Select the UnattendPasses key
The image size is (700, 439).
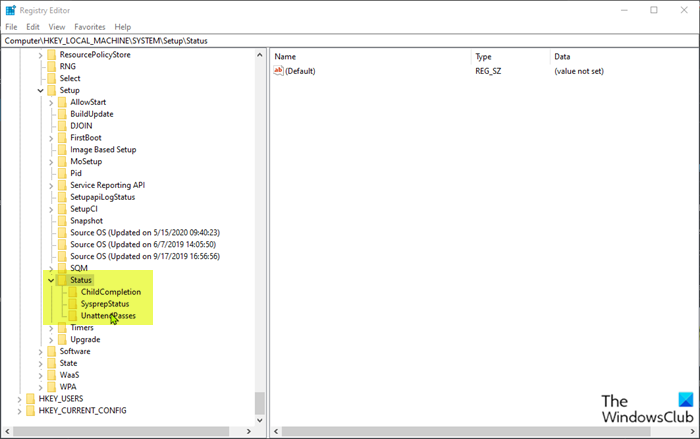[x=108, y=315]
